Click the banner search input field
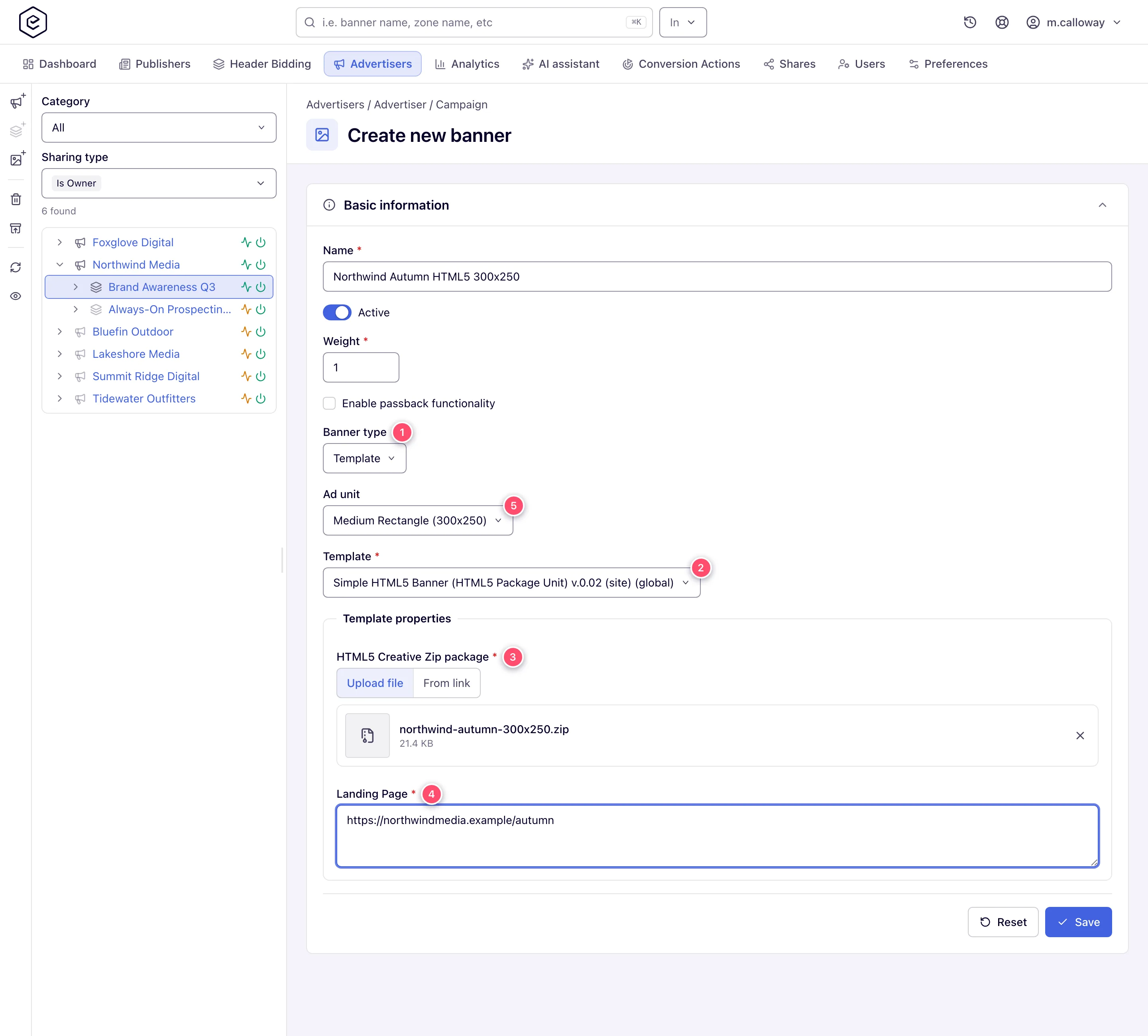1148x1036 pixels. click(474, 22)
